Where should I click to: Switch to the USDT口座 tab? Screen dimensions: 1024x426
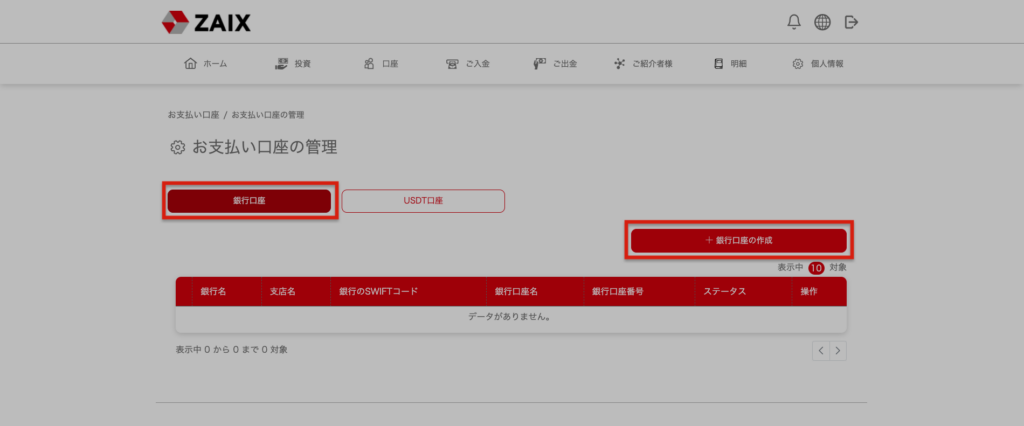click(x=423, y=201)
